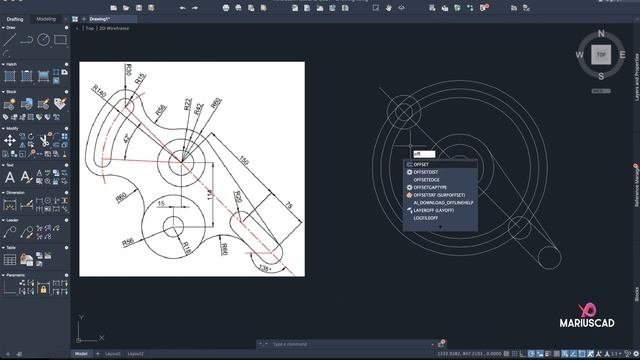Click the Undo arrow in top toolbar
This screenshot has width=640, height=360.
click(182, 8)
